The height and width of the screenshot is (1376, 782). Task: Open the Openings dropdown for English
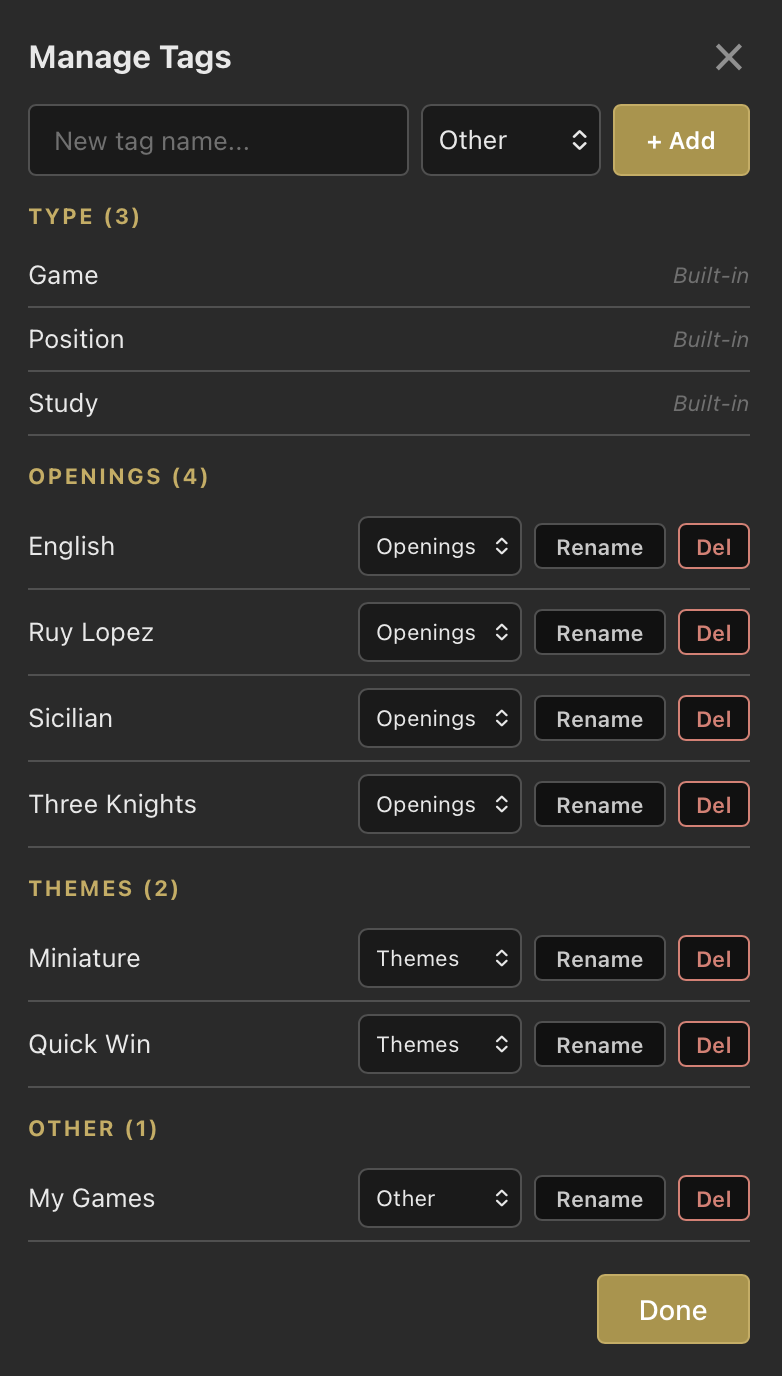tap(439, 546)
